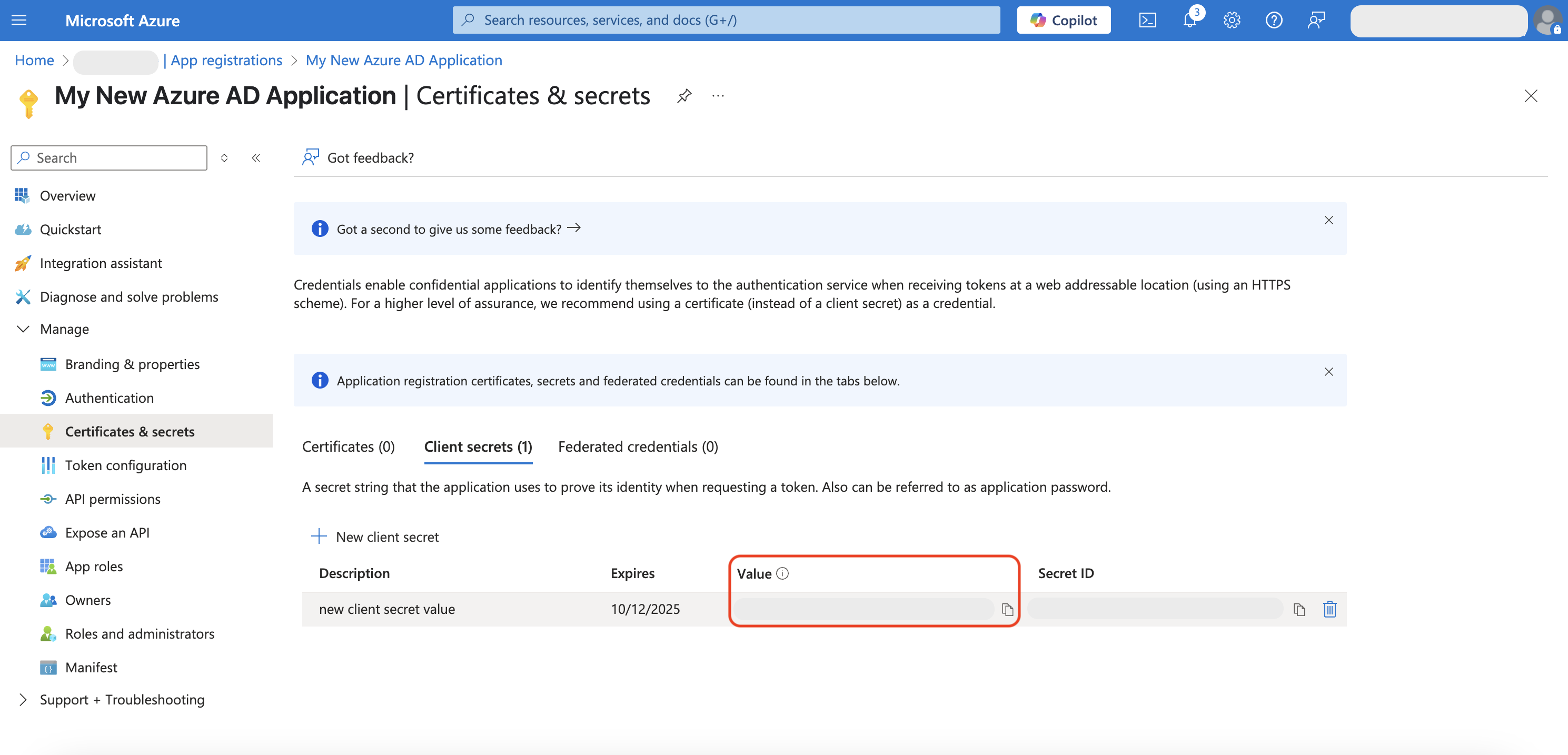This screenshot has height=755, width=1568.
Task: Click the Branding & properties icon
Action: (x=48, y=364)
